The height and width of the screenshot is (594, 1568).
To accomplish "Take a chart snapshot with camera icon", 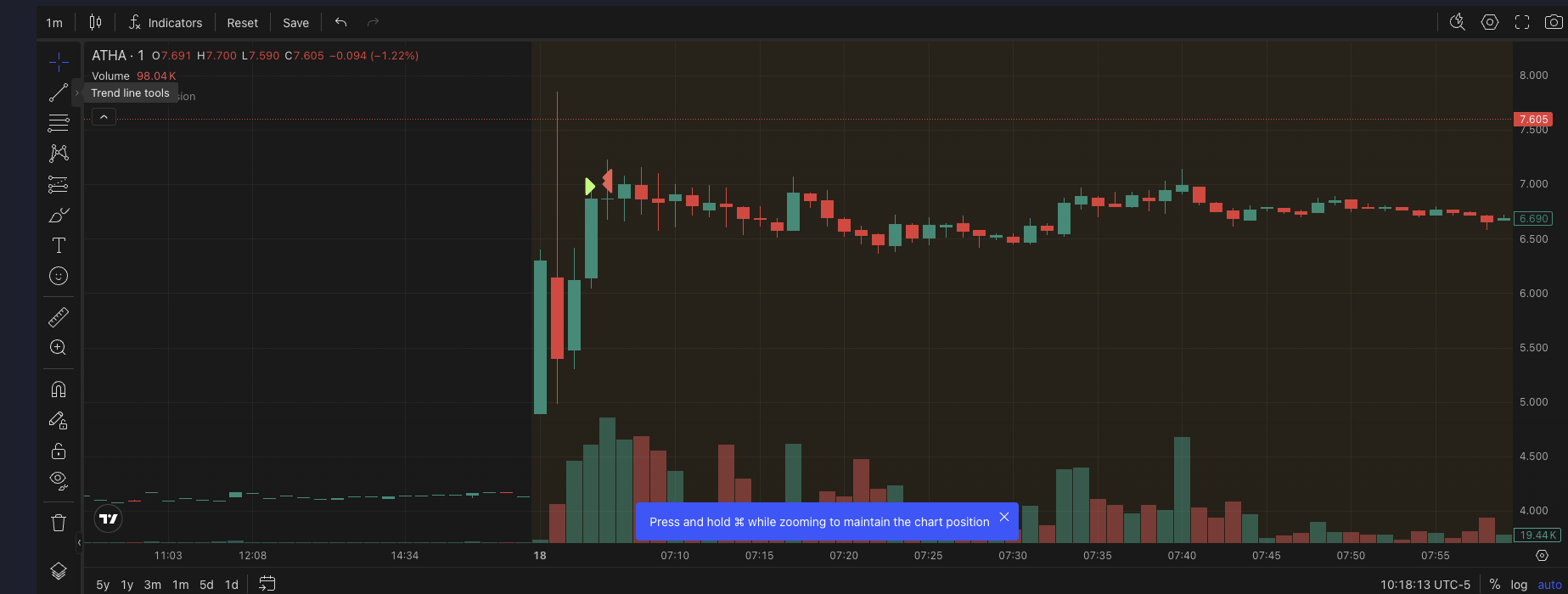I will click(x=1553, y=23).
